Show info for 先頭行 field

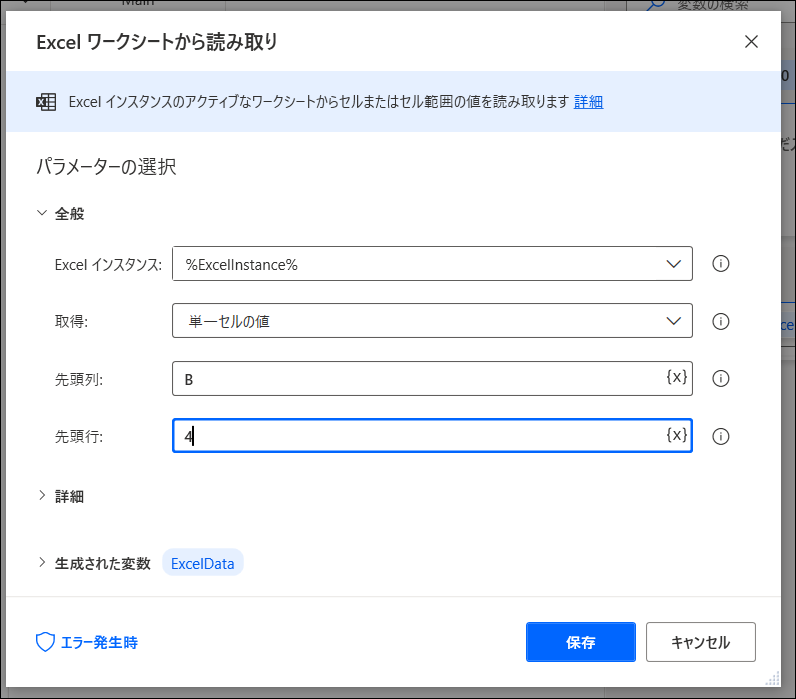[x=720, y=437]
